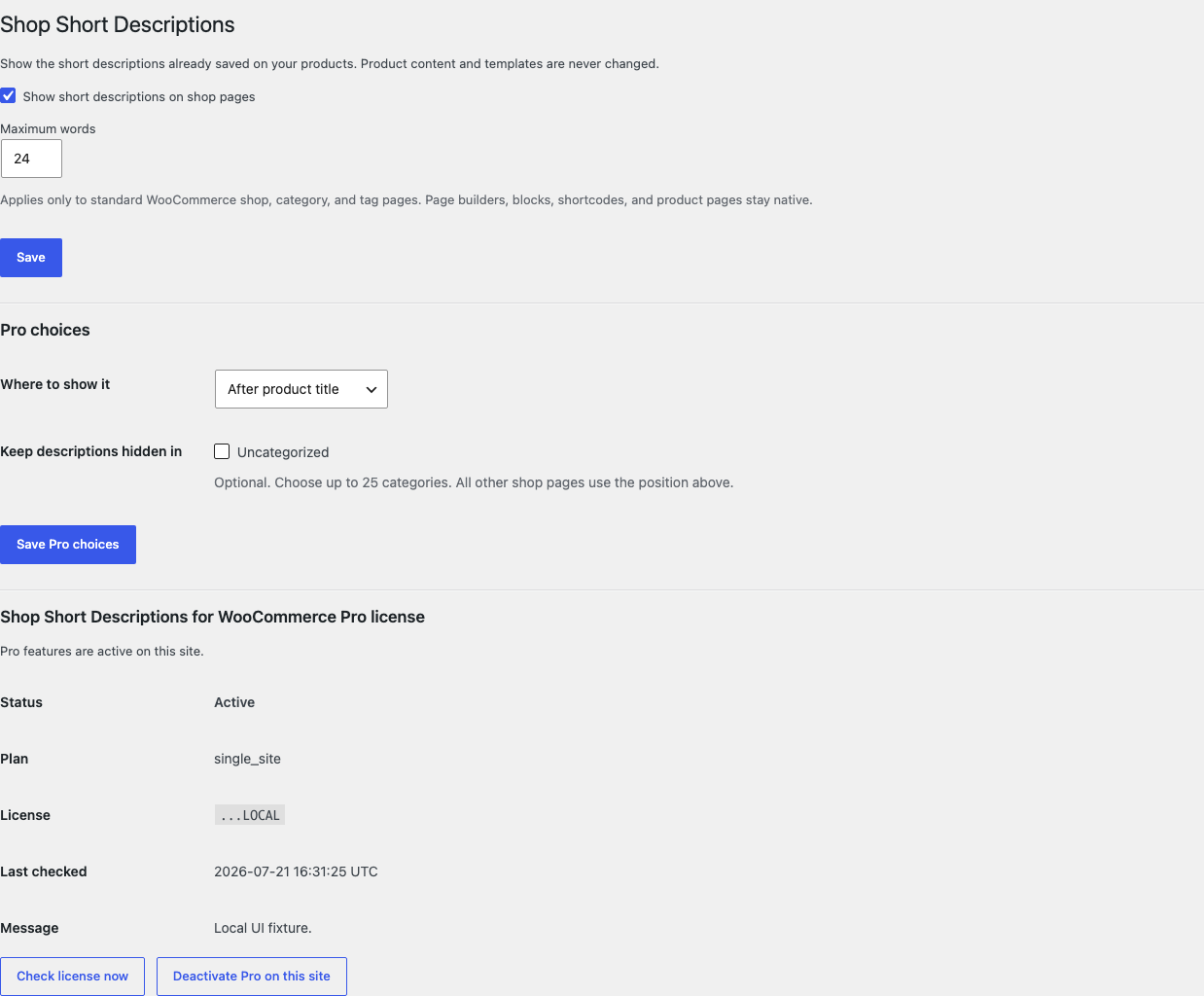Click the License row label
1204x996 pixels.
pos(25,815)
